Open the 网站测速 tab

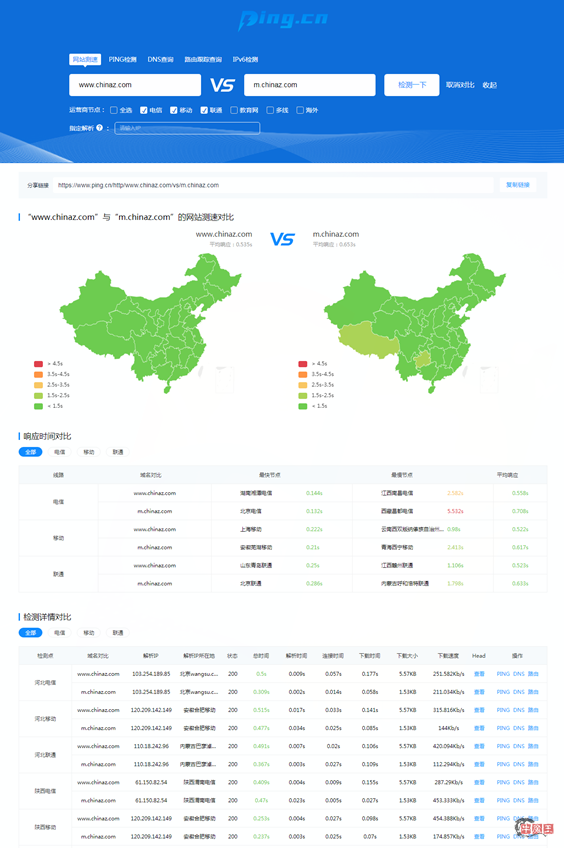85,59
